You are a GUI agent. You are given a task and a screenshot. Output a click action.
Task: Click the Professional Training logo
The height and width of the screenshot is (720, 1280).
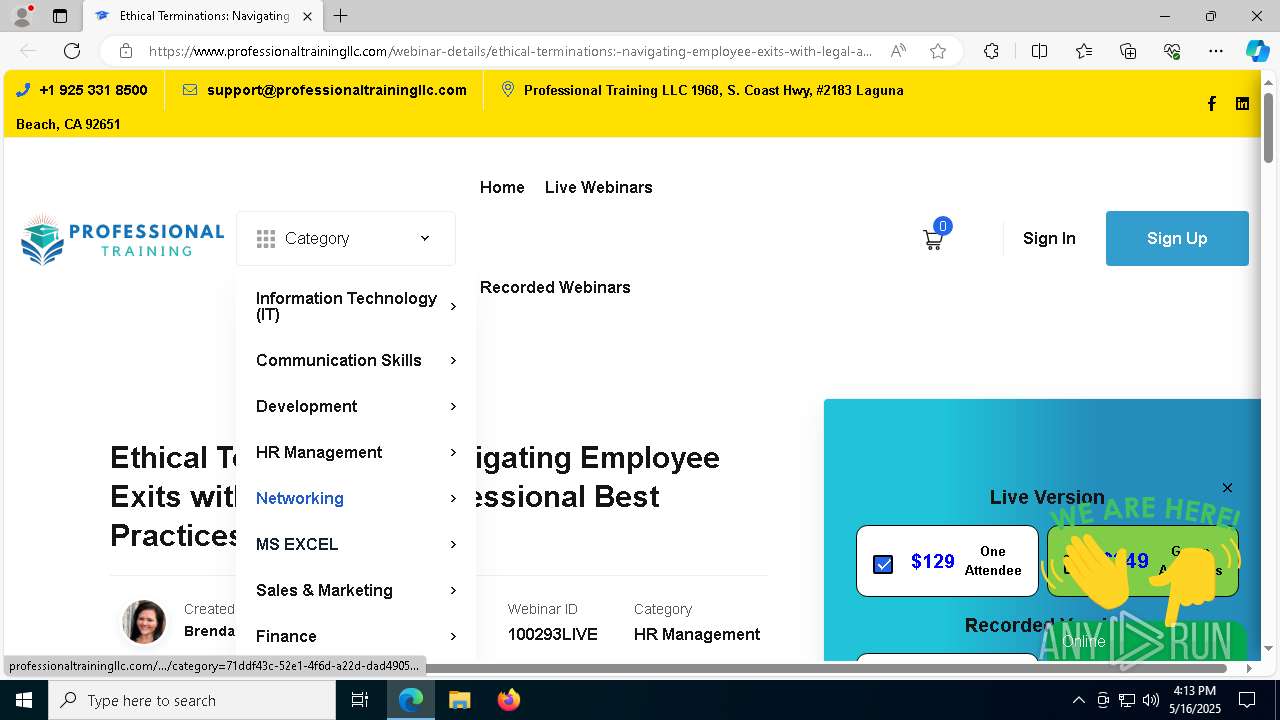tap(122, 239)
